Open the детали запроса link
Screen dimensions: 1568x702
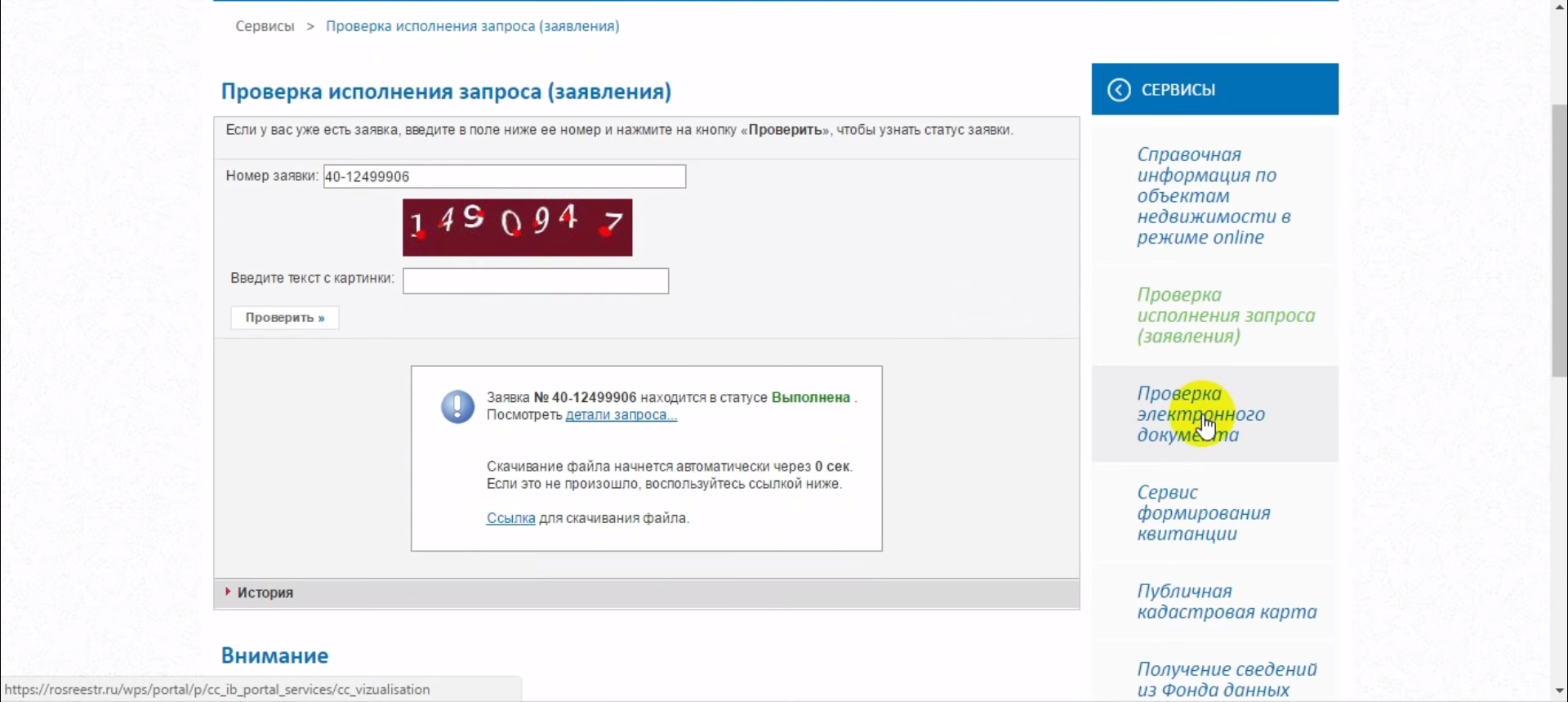(621, 415)
